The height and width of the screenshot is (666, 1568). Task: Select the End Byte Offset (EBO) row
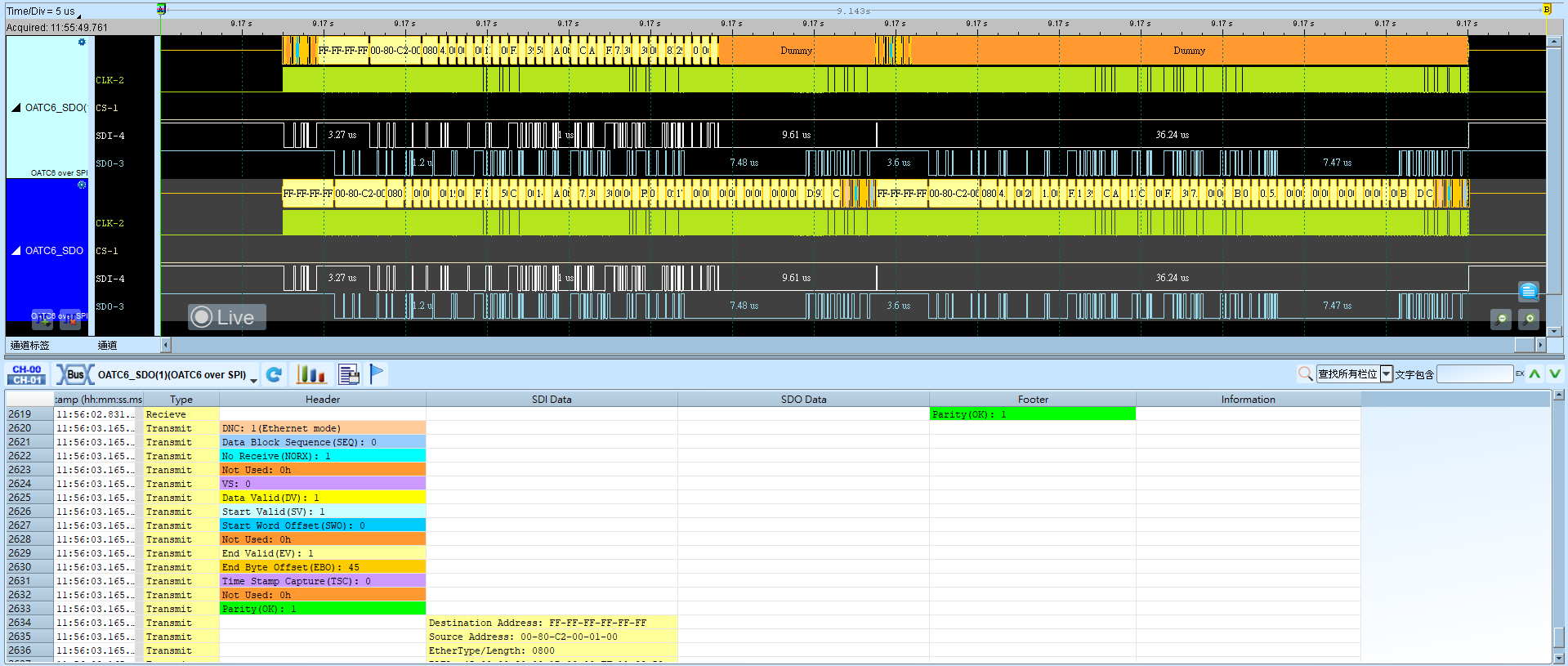click(323, 567)
